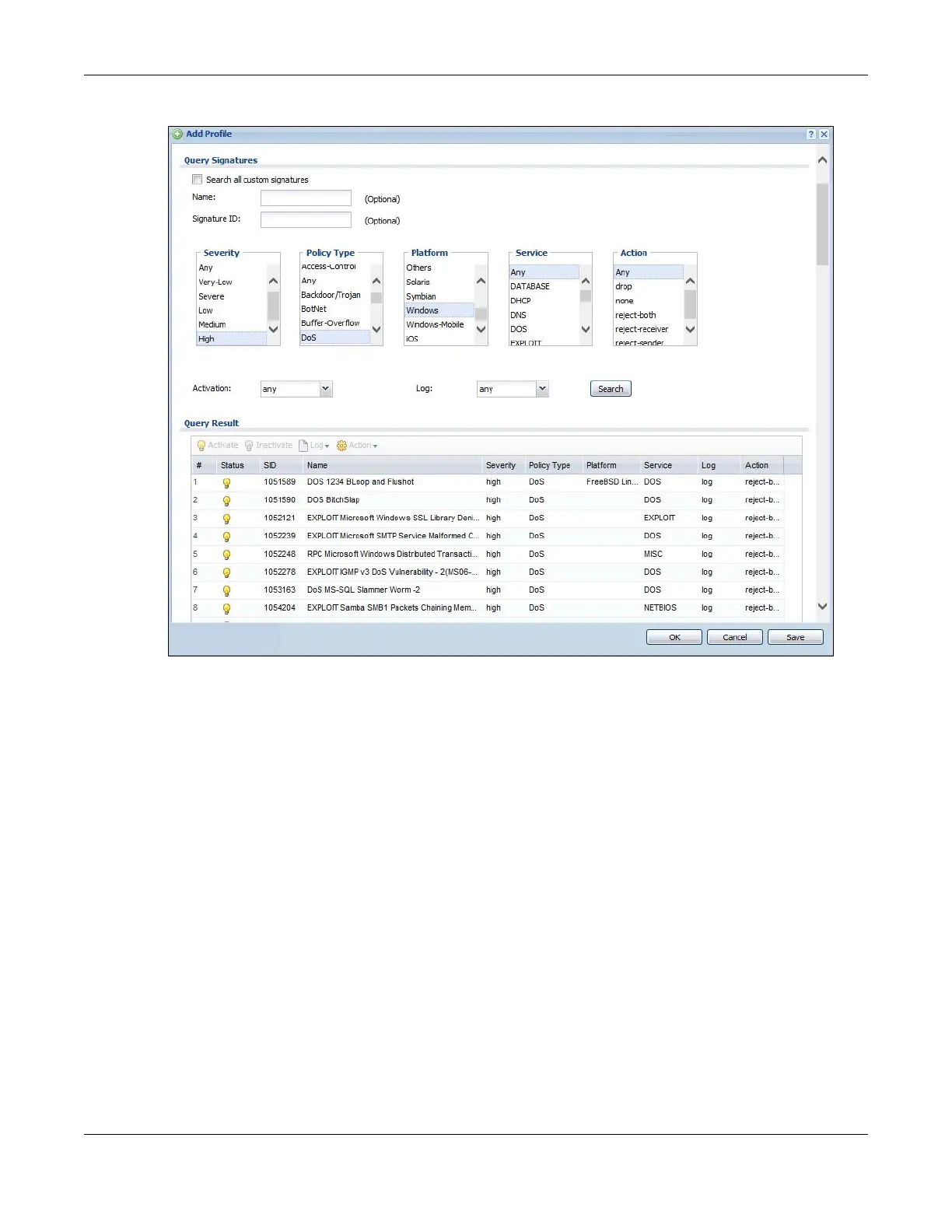Click the Save button
Viewport: 952px width, 1232px height.
click(x=795, y=637)
